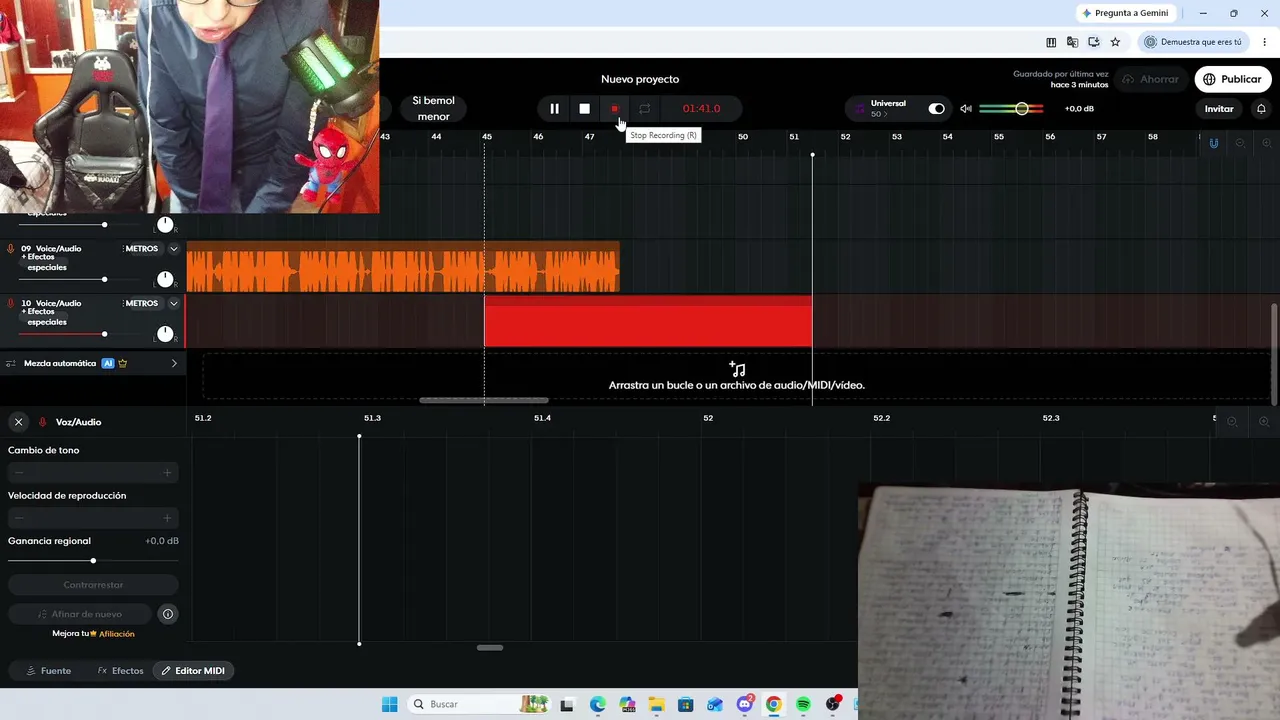This screenshot has height=720, width=1280.
Task: Open the Windows Start menu
Action: pyautogui.click(x=389, y=704)
